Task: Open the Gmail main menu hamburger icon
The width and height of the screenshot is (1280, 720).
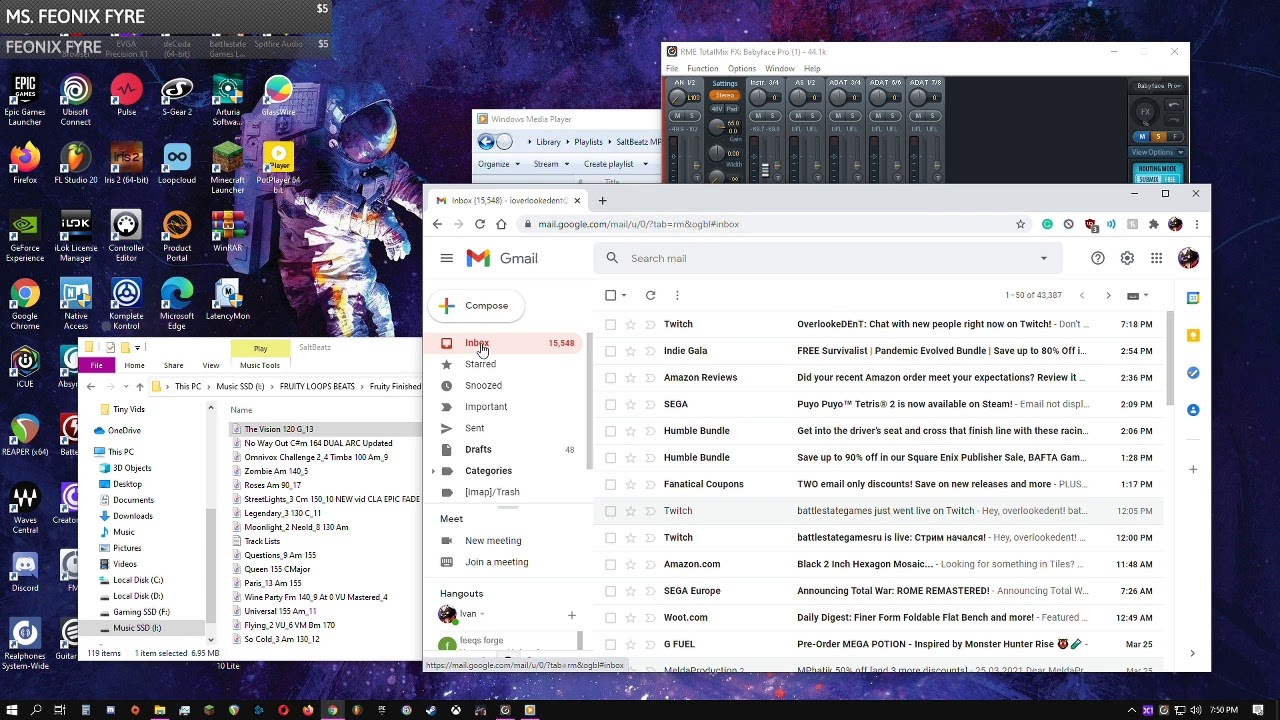Action: coord(446,258)
